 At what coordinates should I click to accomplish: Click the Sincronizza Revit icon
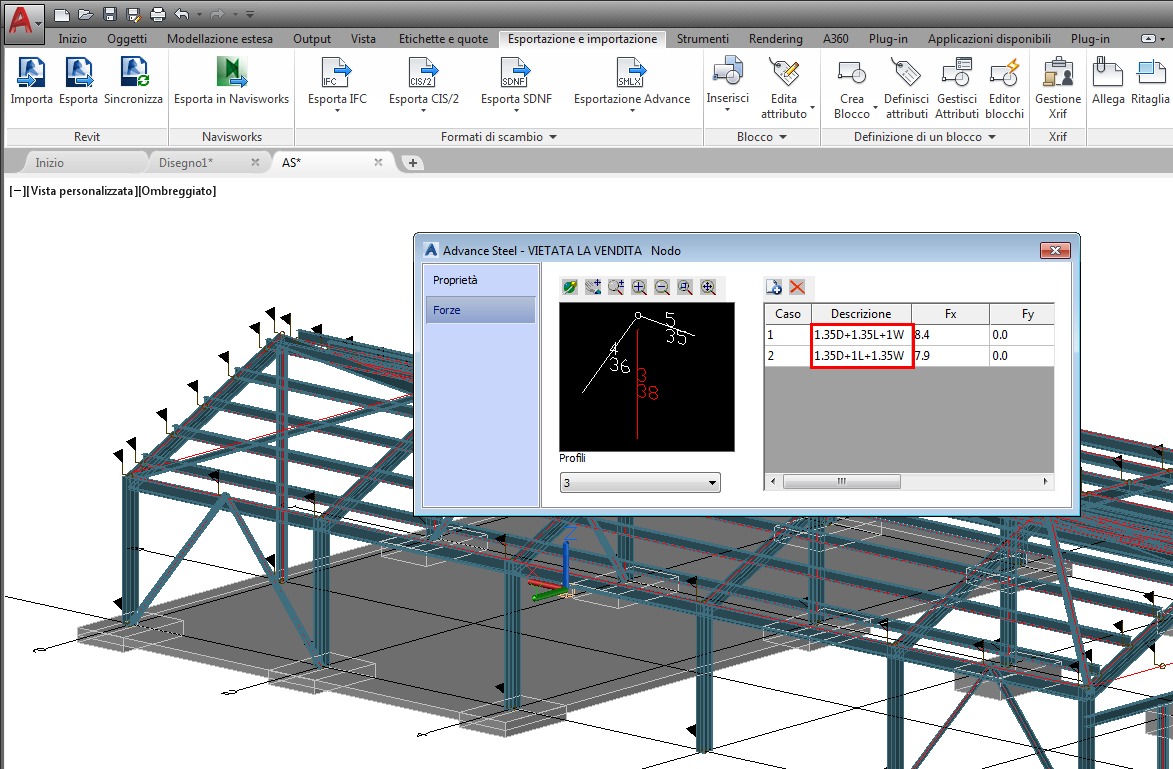133,72
